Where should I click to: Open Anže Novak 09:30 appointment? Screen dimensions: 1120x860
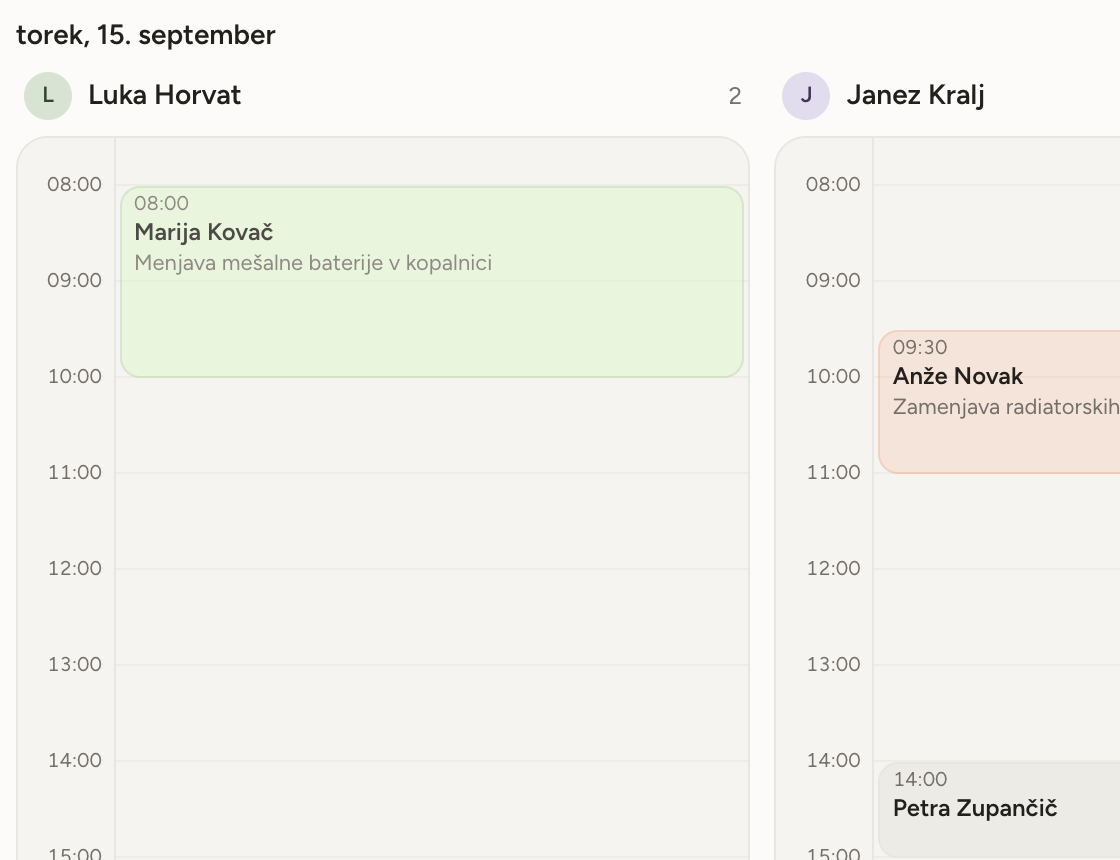(999, 402)
